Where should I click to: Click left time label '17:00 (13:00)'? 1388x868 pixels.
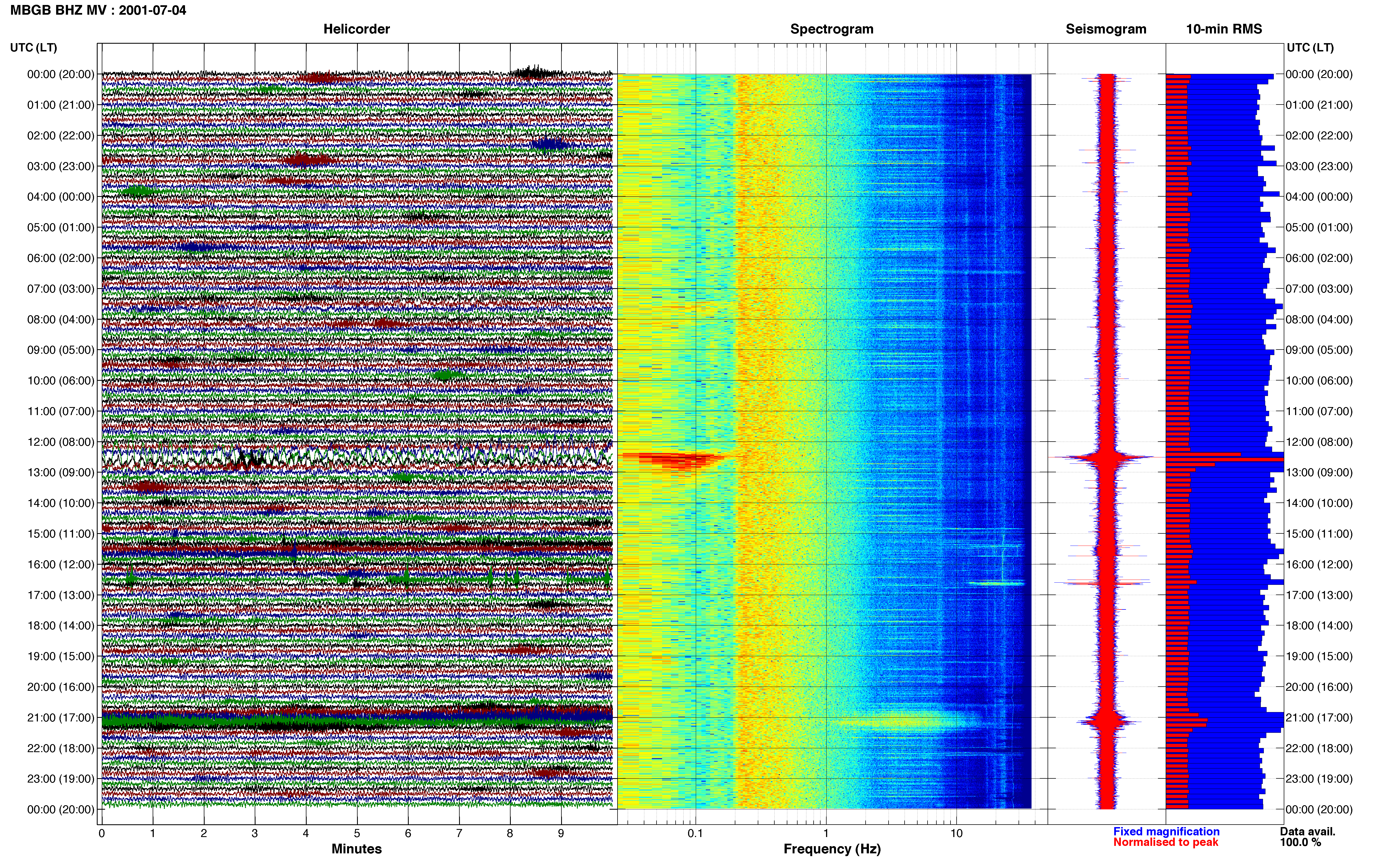pos(60,595)
